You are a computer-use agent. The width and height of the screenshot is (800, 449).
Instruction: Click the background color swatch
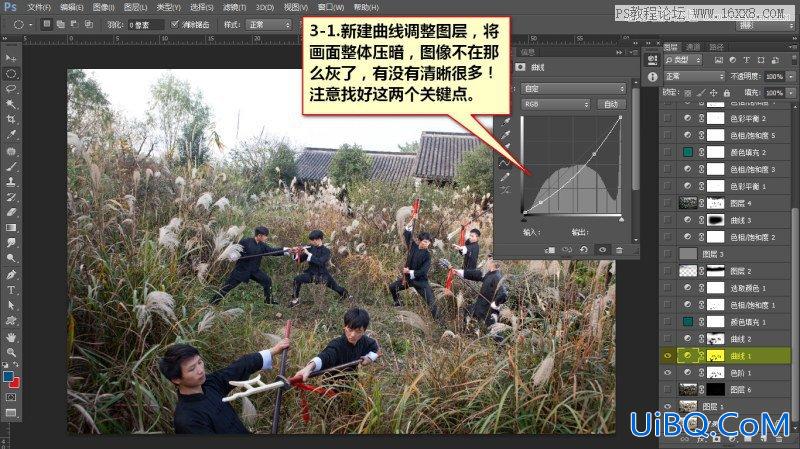click(14, 383)
